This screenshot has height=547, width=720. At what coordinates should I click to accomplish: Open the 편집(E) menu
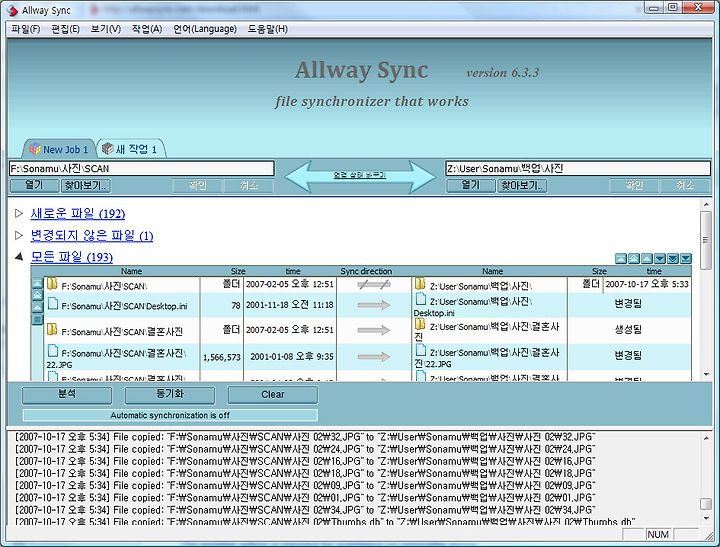pos(65,29)
